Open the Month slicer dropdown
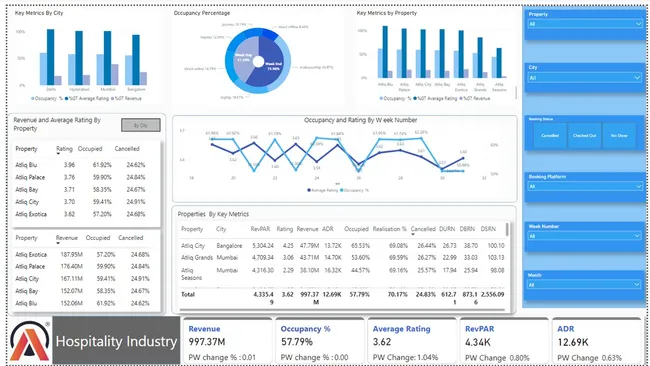Screen dimensions: 650x366 585,285
